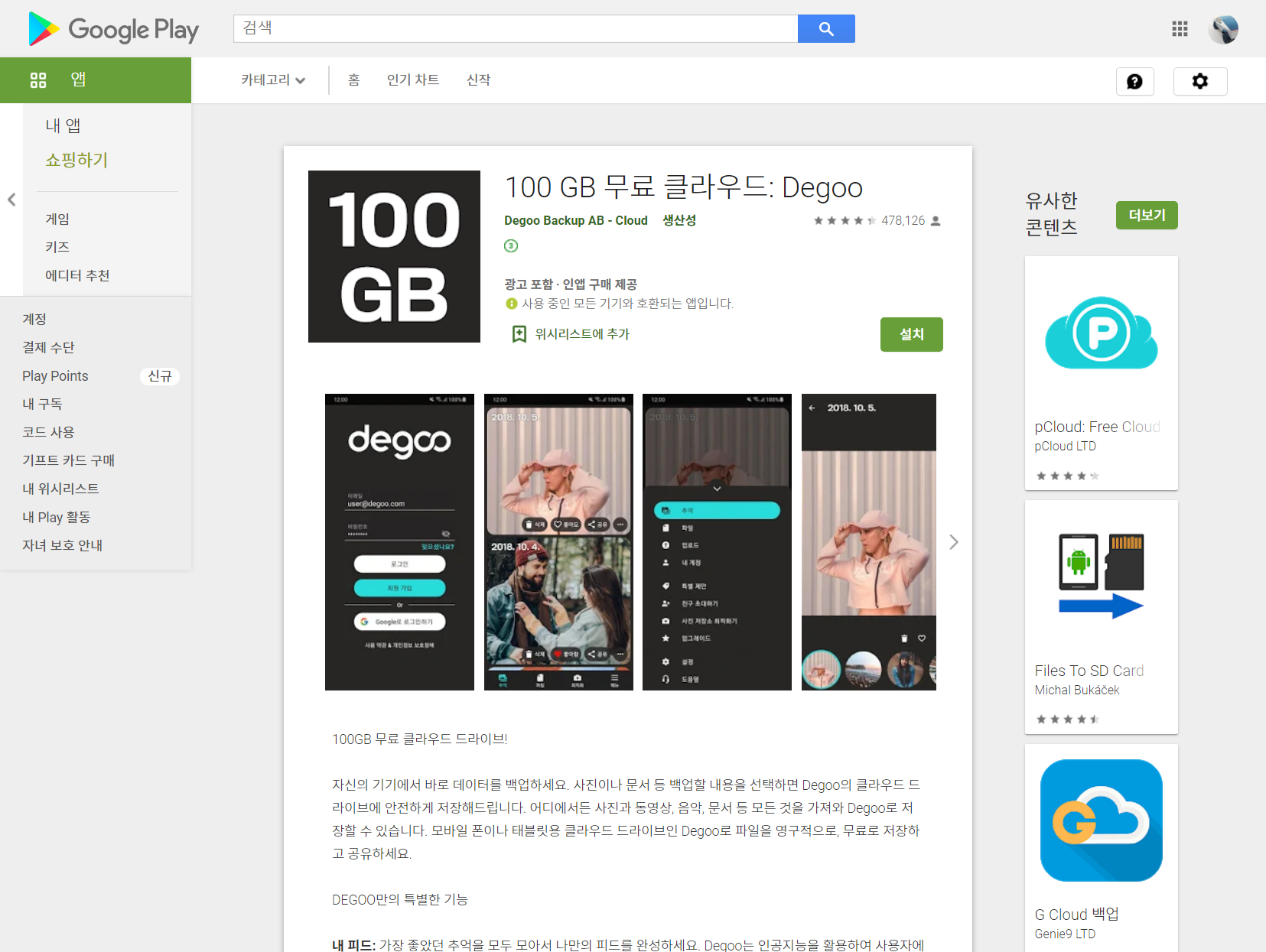Open 기프트 카드 구매 link
Viewport: 1266px width, 952px height.
tap(68, 460)
